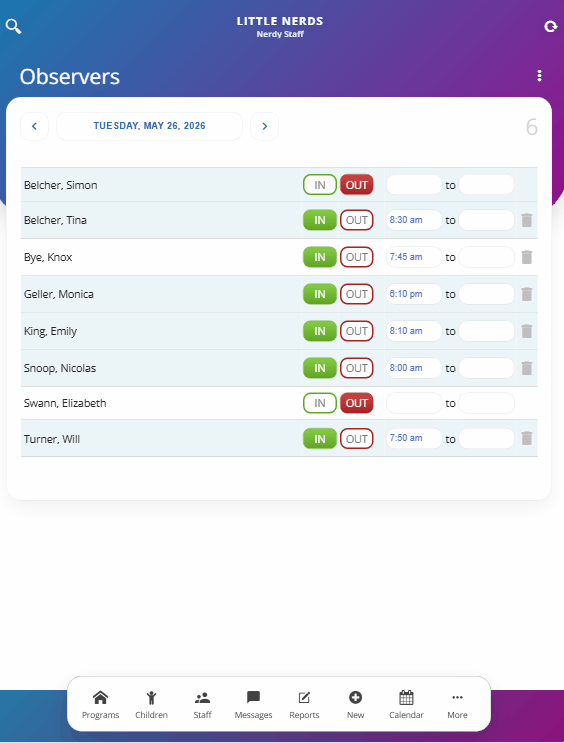
Task: Mark Simon Belcher as IN
Action: (x=320, y=185)
